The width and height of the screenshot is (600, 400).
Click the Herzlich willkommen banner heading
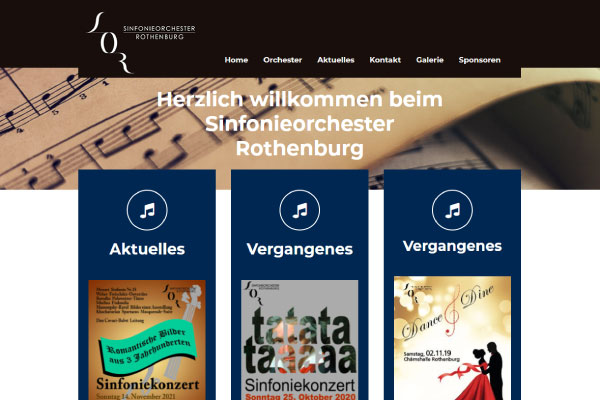[300, 124]
